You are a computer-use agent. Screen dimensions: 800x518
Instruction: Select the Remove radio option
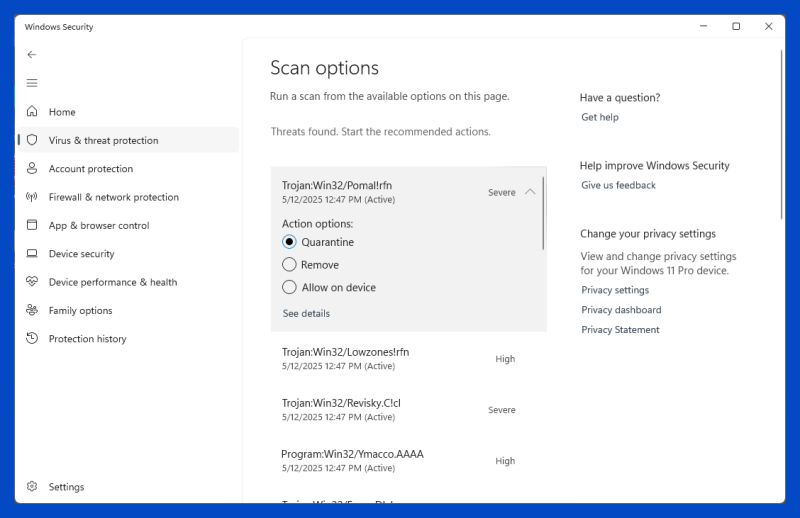click(289, 264)
